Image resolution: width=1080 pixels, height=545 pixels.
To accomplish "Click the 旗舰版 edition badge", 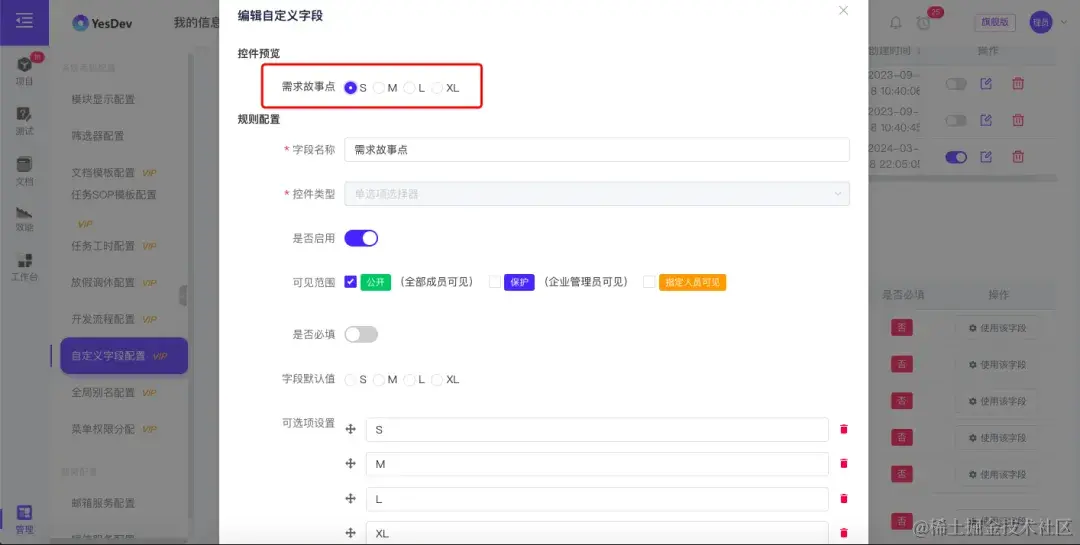I will pyautogui.click(x=995, y=22).
